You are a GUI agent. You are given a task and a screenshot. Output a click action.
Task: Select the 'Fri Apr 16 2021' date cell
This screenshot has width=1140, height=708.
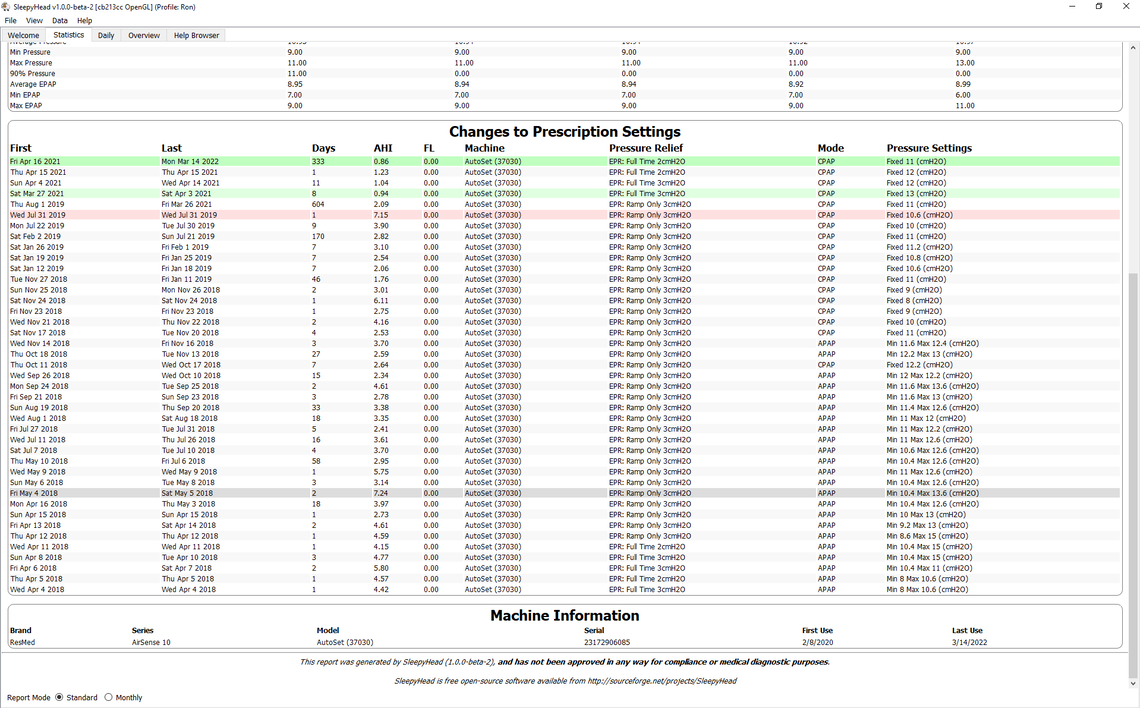click(35, 161)
